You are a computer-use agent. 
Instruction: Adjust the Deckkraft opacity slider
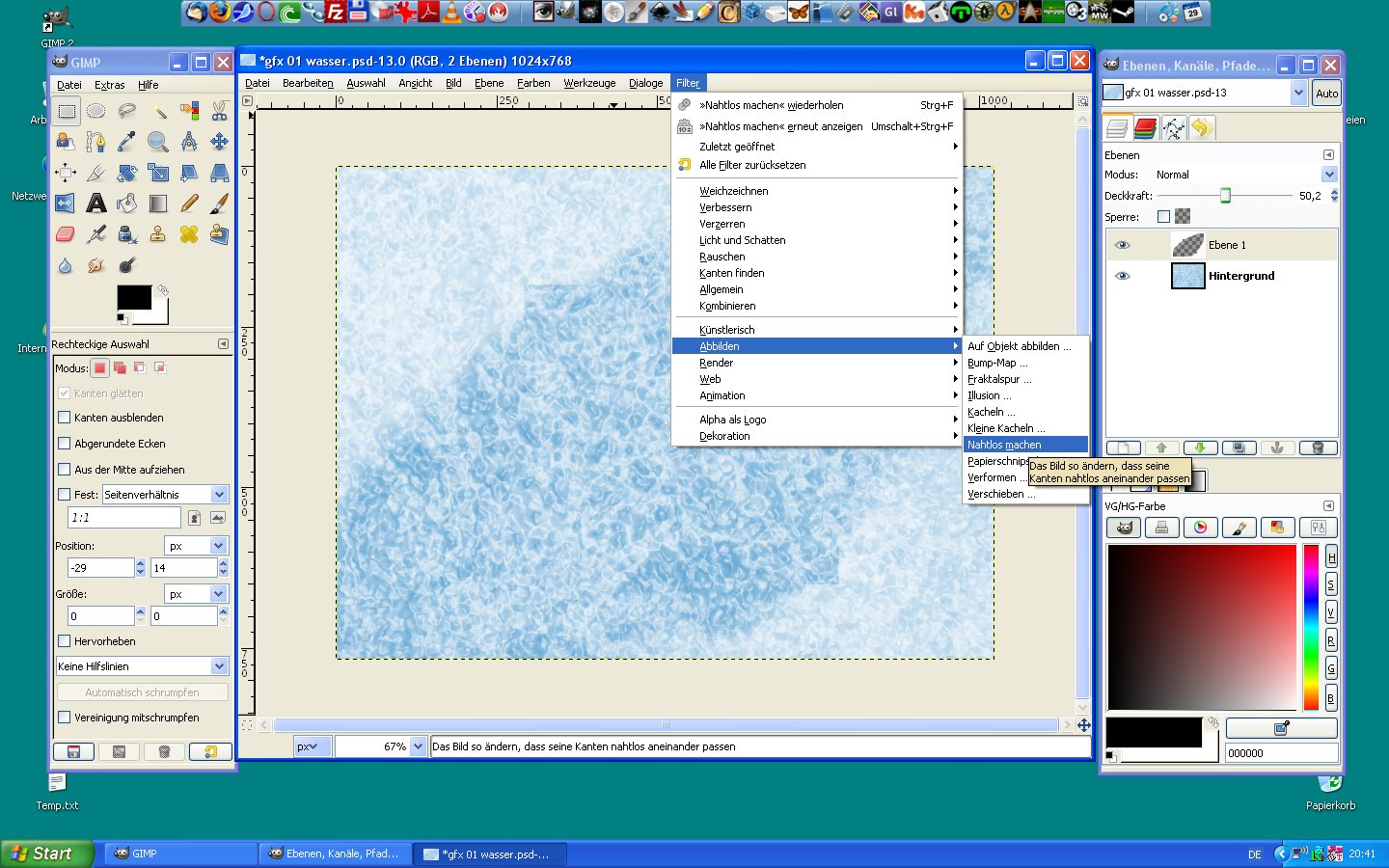pos(1225,196)
